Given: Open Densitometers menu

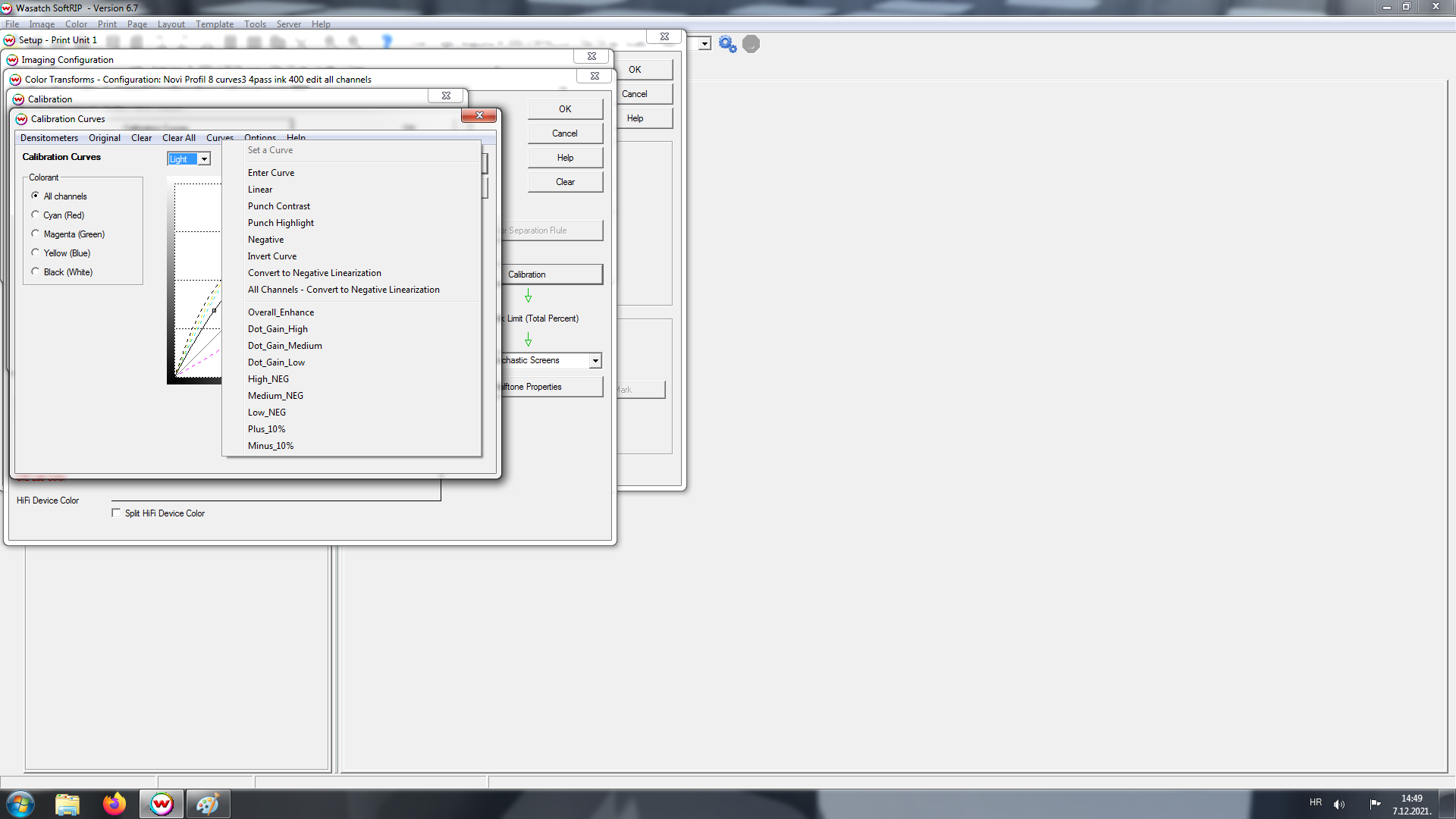Looking at the screenshot, I should point(49,138).
